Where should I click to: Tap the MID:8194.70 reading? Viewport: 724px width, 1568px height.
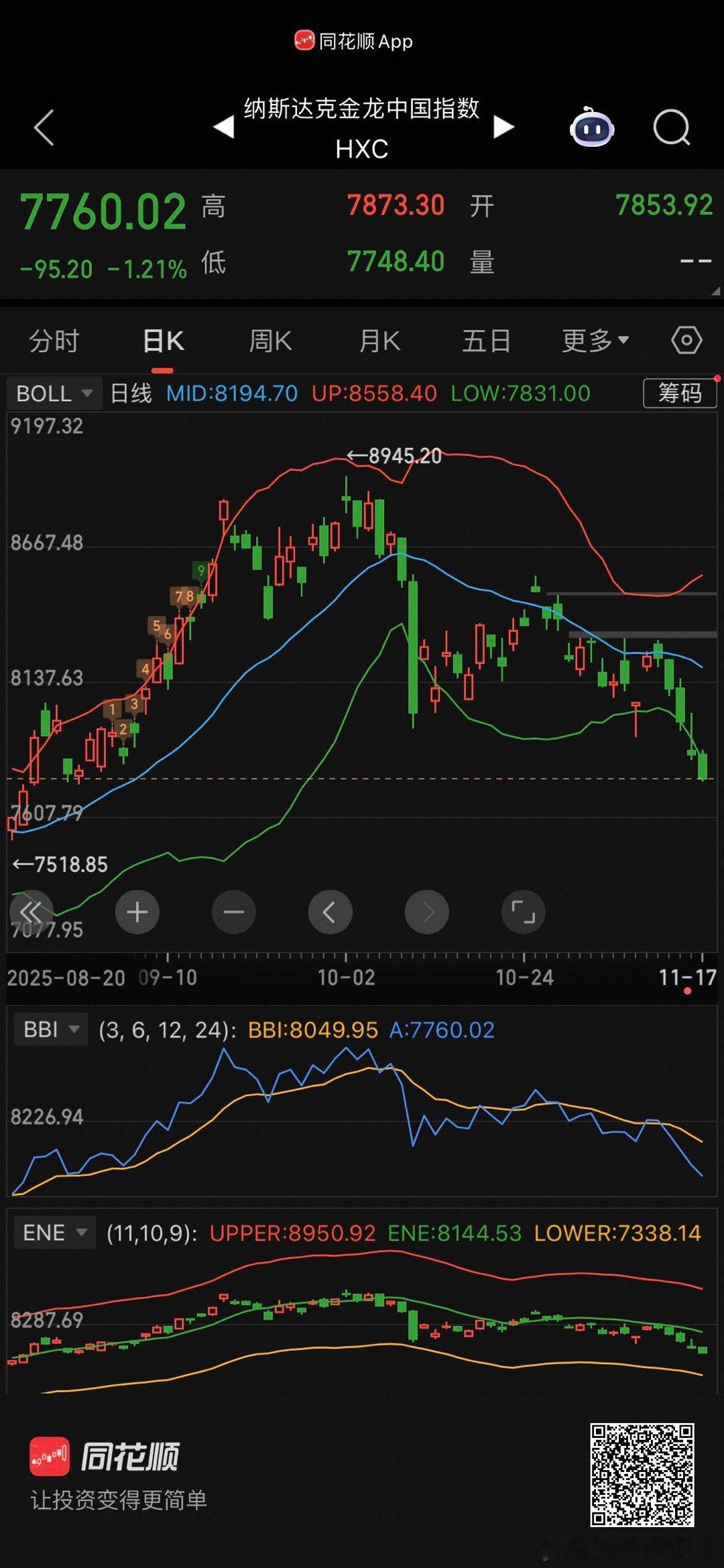pos(232,393)
